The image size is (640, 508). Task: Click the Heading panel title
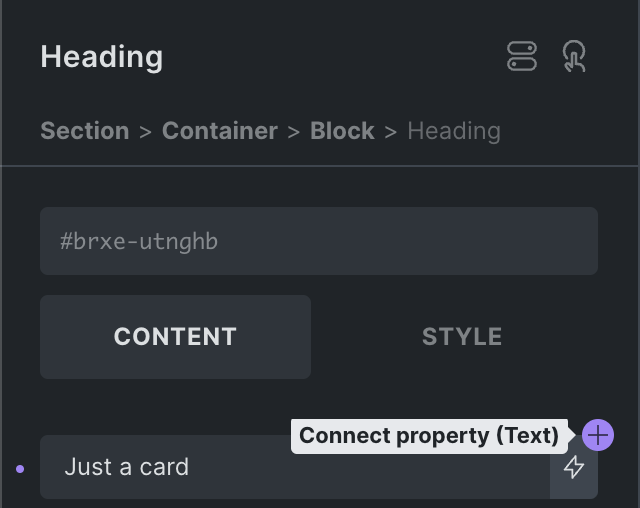[x=102, y=57]
